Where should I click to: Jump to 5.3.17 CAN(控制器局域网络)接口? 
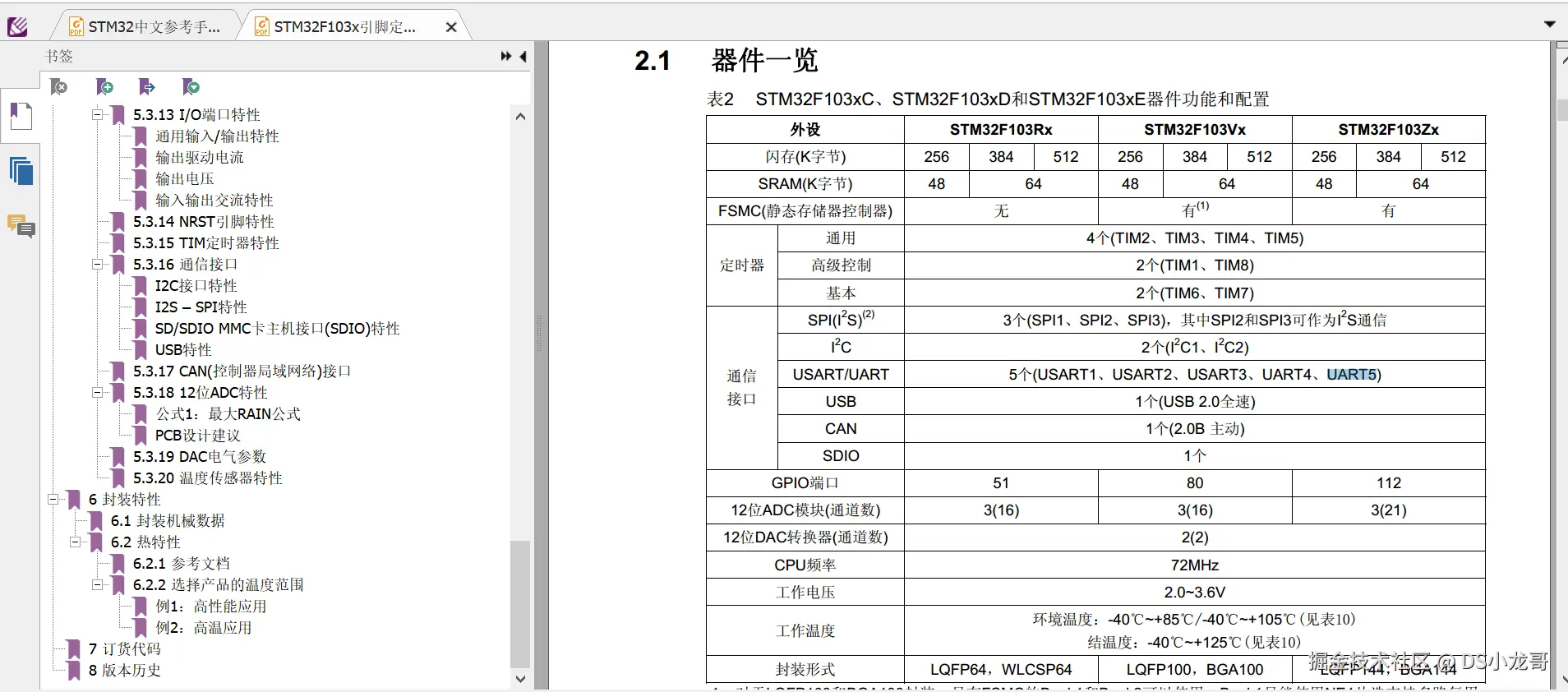[242, 371]
